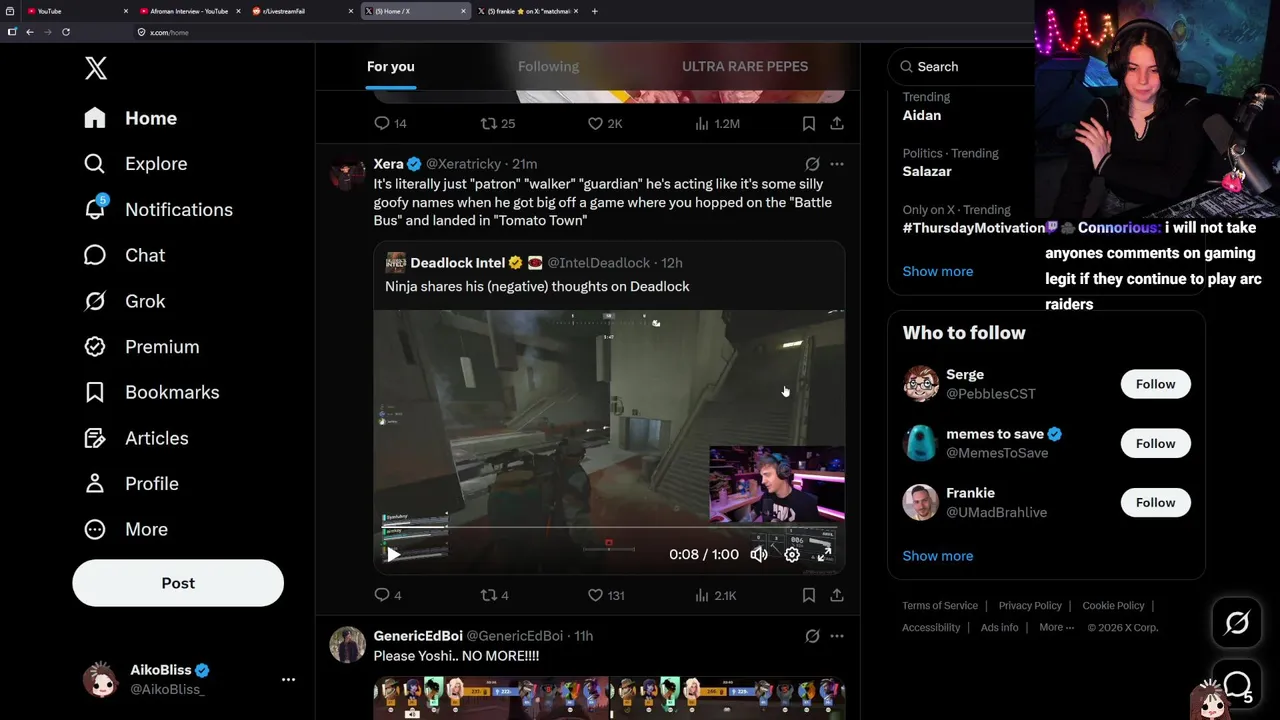The image size is (1280, 720).
Task: Open the Chat section
Action: coord(125,255)
